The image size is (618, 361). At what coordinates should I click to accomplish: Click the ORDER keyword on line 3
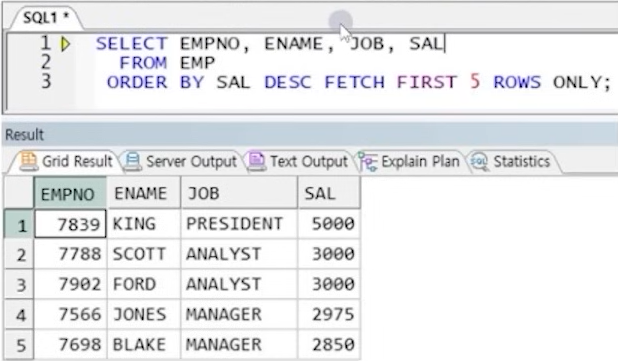pos(137,82)
